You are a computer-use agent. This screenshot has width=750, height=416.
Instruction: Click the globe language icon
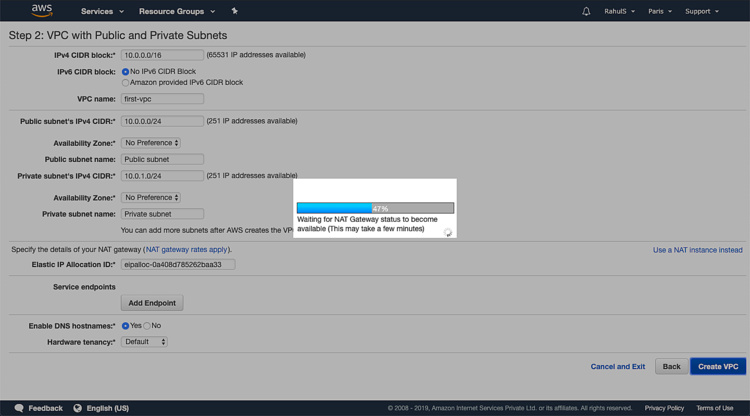coord(78,408)
